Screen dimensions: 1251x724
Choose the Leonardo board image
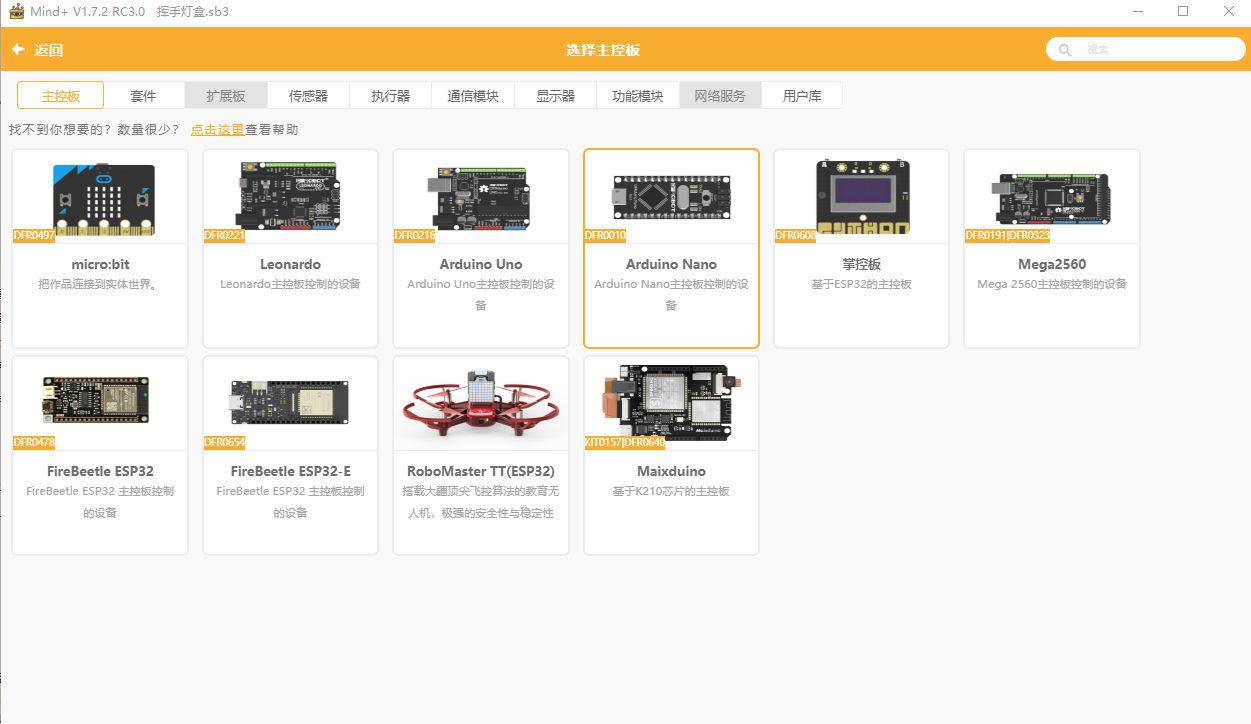point(291,195)
